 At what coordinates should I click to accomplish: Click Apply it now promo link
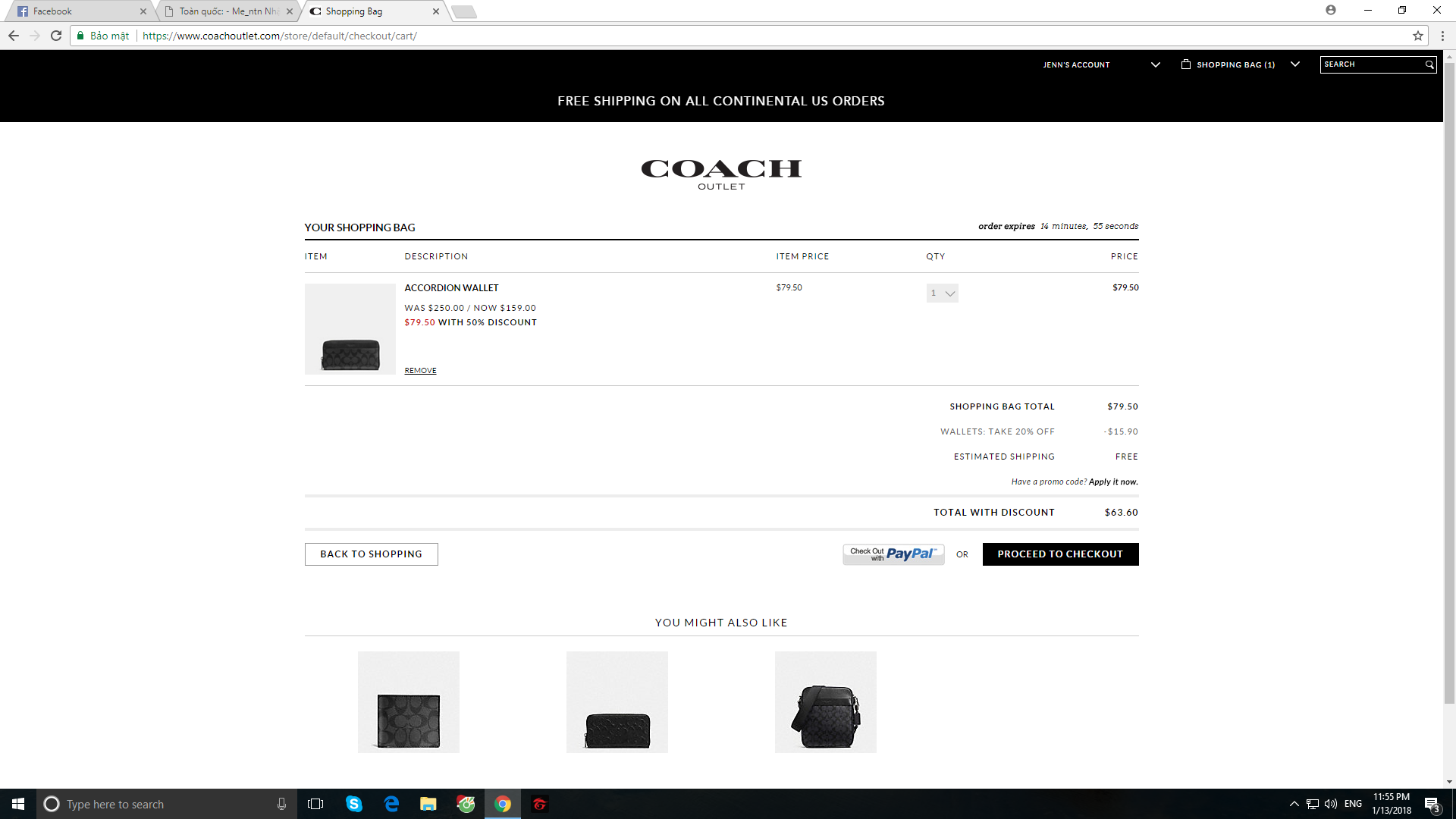(x=1113, y=482)
